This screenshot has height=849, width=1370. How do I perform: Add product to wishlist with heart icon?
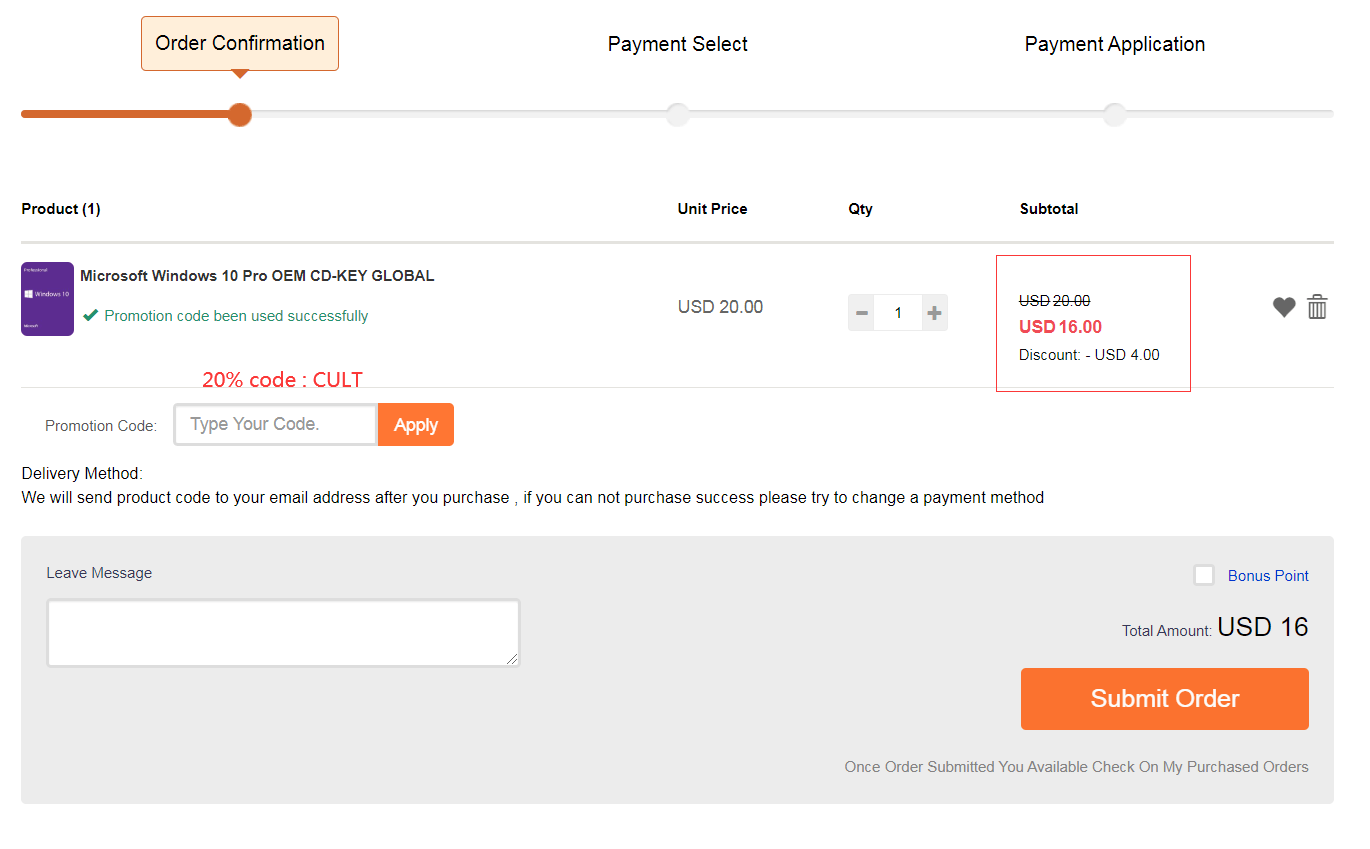[1284, 307]
